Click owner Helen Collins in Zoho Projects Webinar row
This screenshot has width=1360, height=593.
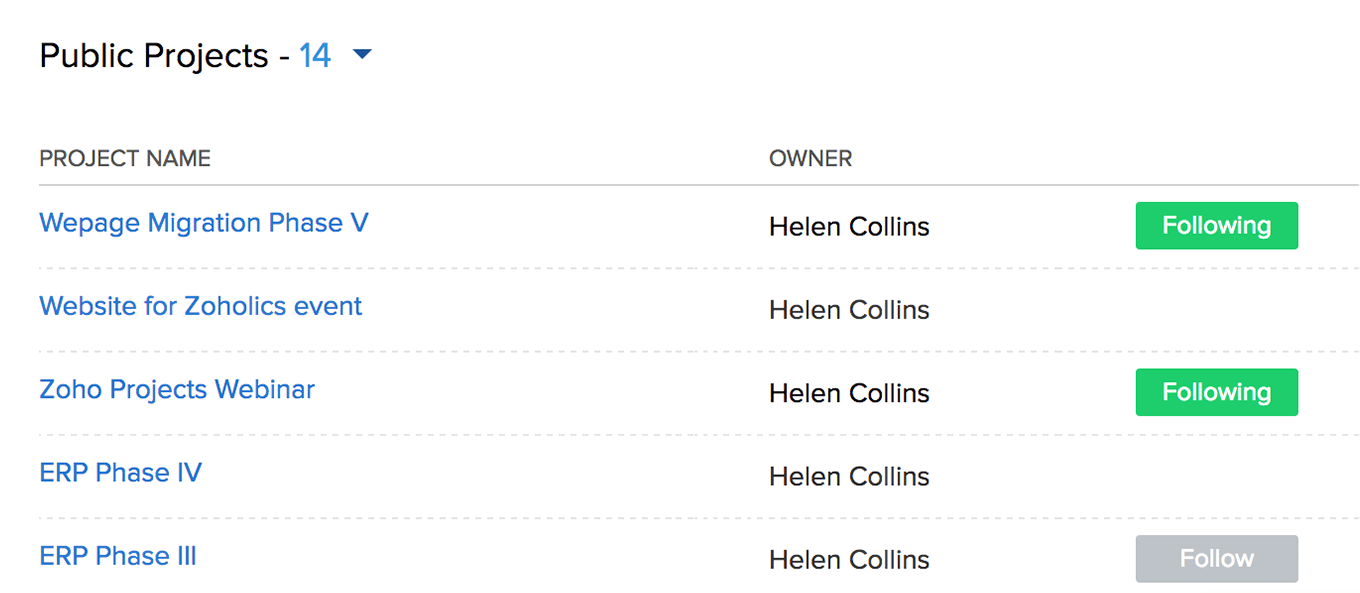pyautogui.click(x=849, y=393)
